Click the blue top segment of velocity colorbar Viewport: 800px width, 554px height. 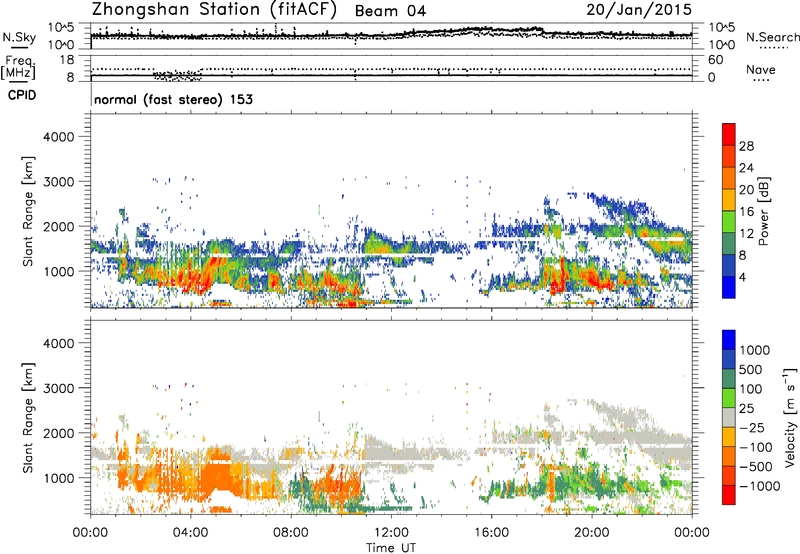(729, 340)
